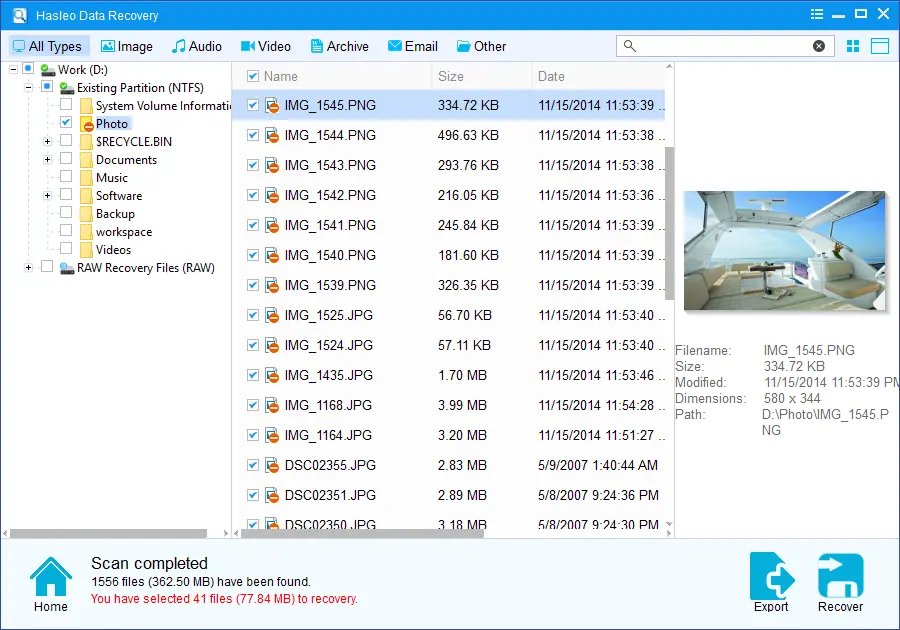Open the hamburger menu in the title bar
The image size is (900, 630).
click(815, 14)
